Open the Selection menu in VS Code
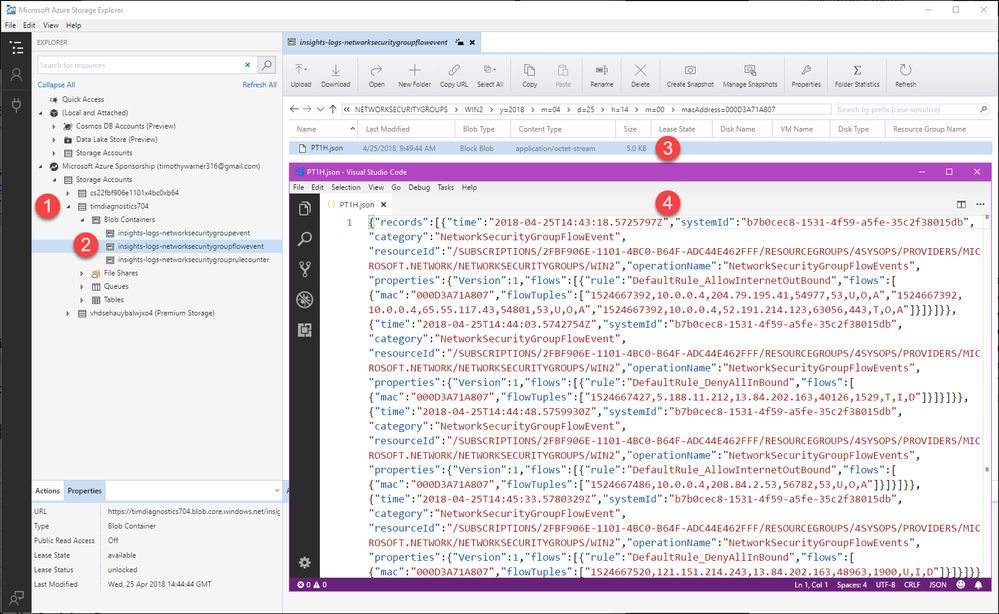The width and height of the screenshot is (999, 614). click(346, 187)
